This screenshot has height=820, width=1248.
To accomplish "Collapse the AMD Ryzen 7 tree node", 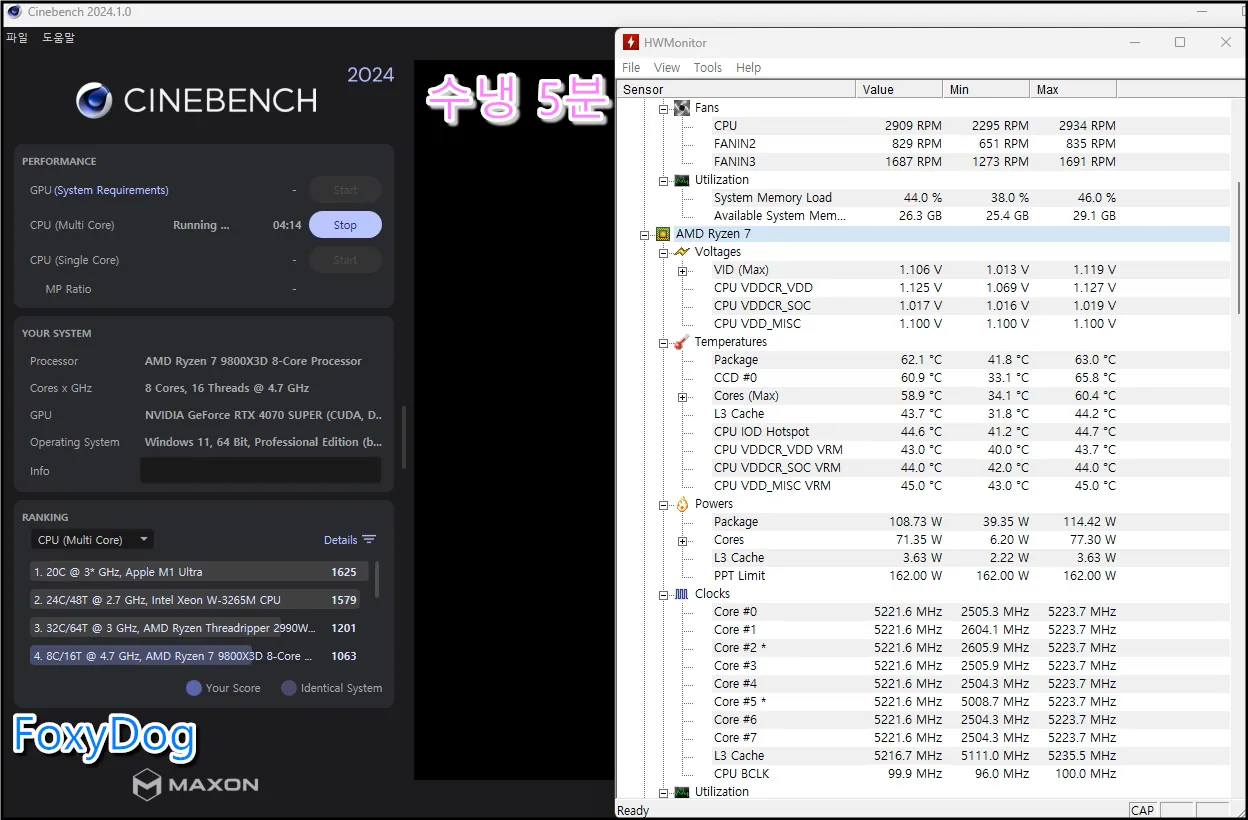I will tap(644, 234).
